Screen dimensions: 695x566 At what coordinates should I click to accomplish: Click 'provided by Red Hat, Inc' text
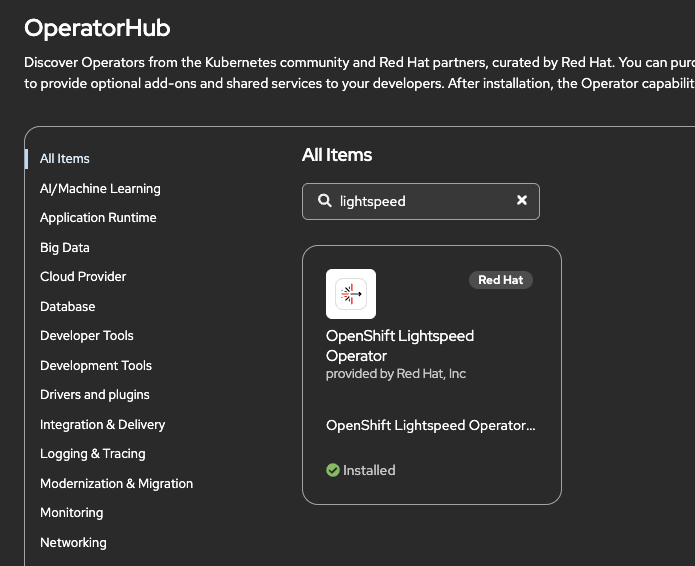point(395,374)
